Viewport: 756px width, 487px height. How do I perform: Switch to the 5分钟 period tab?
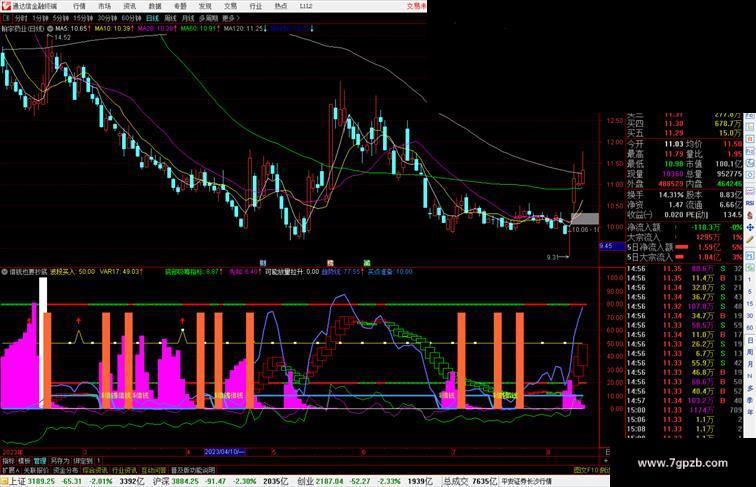coord(61,18)
